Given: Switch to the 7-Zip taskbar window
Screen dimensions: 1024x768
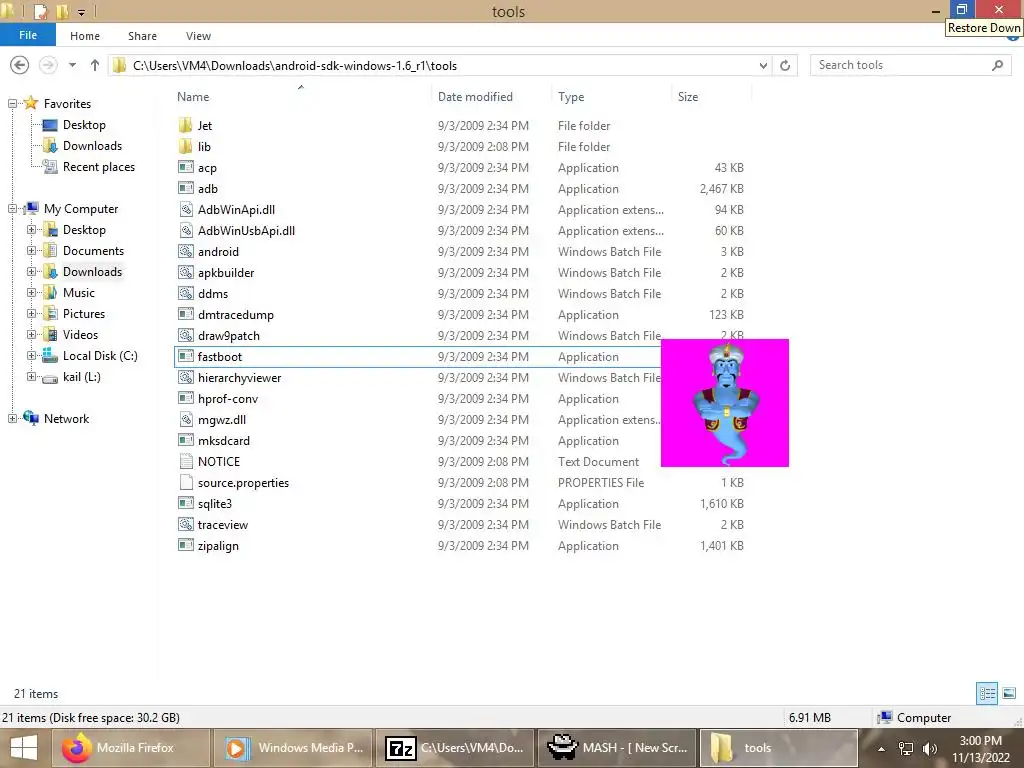Looking at the screenshot, I should [x=455, y=748].
